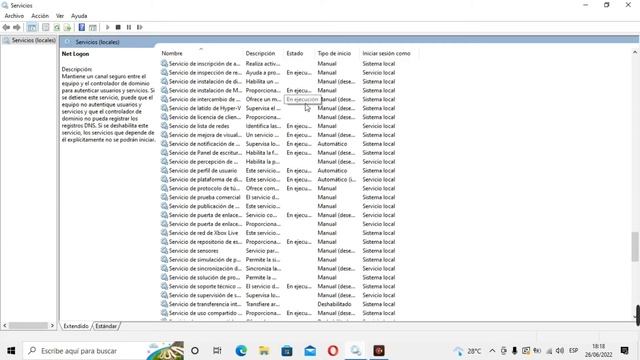Open the taskbar clock and date
Viewport: 640px width, 360px height.
tap(598, 351)
